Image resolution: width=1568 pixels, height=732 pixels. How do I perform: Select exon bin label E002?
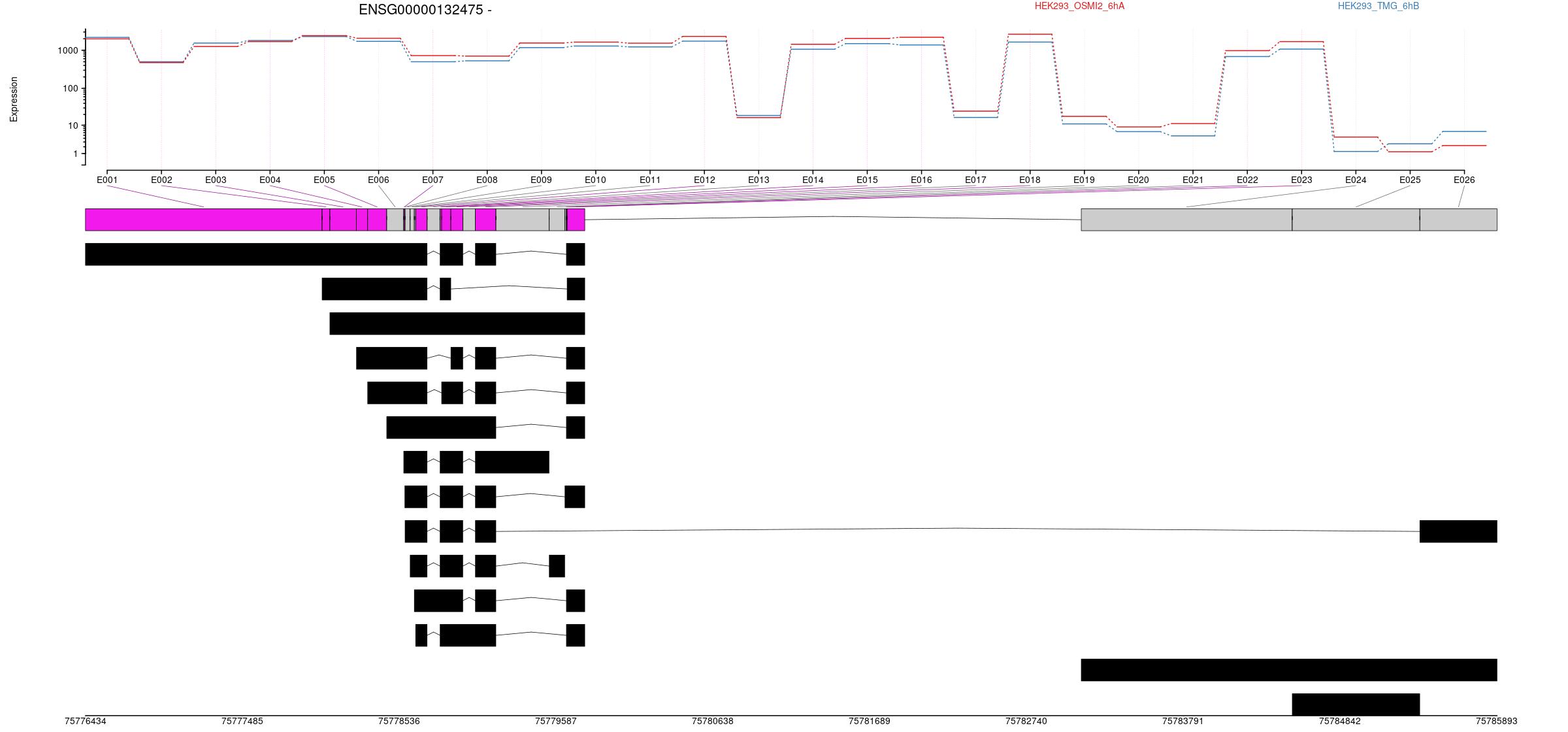coord(161,180)
